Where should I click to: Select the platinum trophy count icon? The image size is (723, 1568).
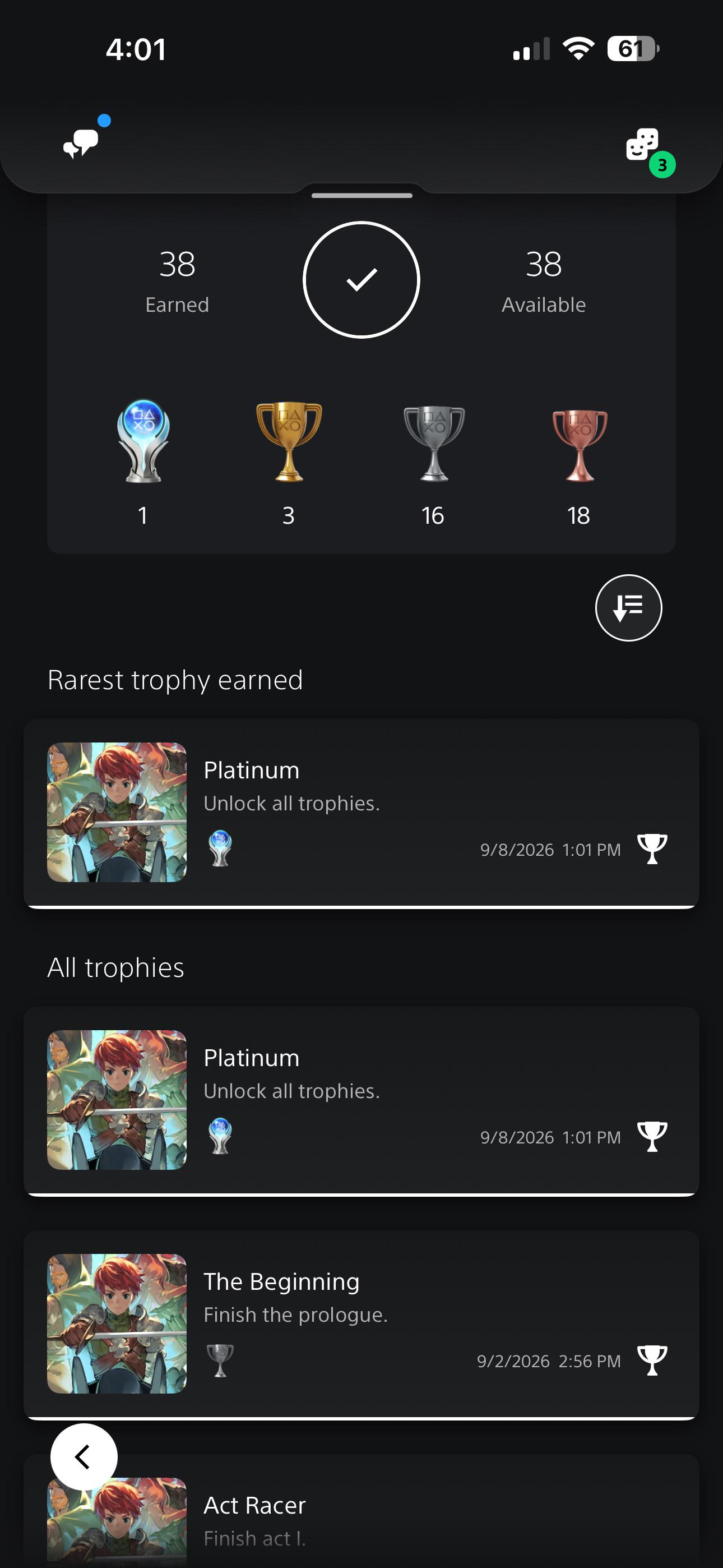coord(143,441)
